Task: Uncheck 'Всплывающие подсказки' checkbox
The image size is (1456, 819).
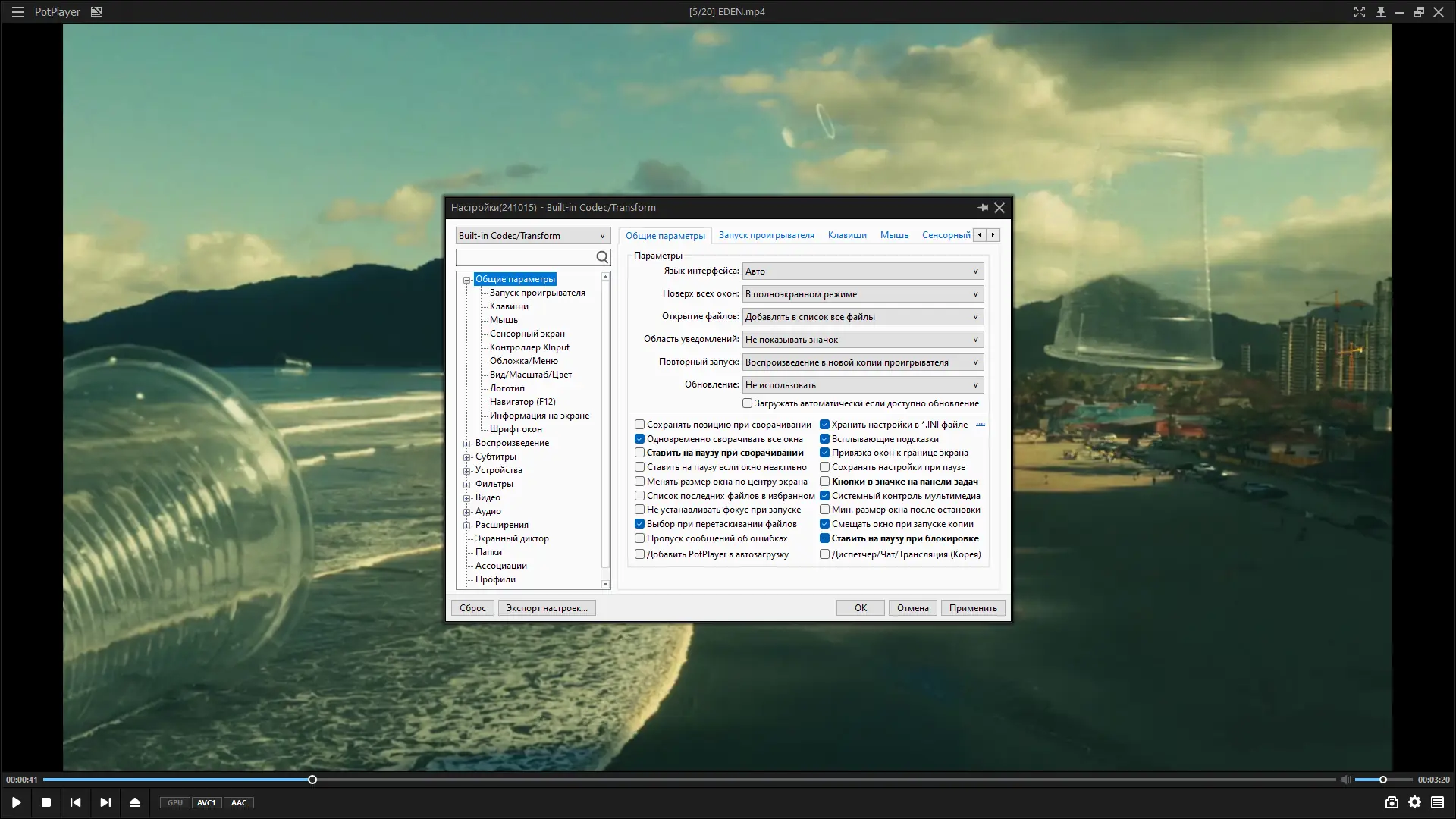Action: pyautogui.click(x=824, y=439)
